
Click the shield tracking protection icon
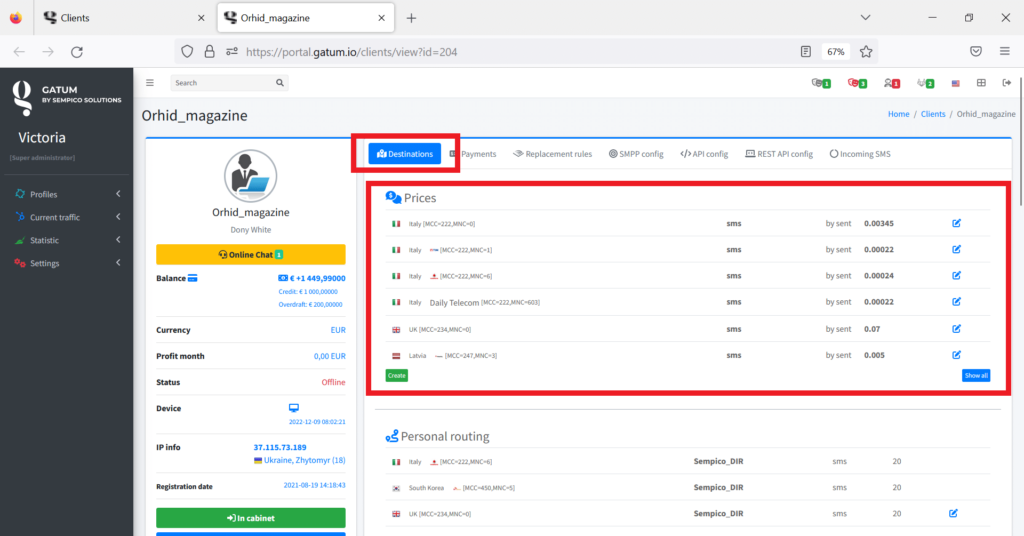187,52
